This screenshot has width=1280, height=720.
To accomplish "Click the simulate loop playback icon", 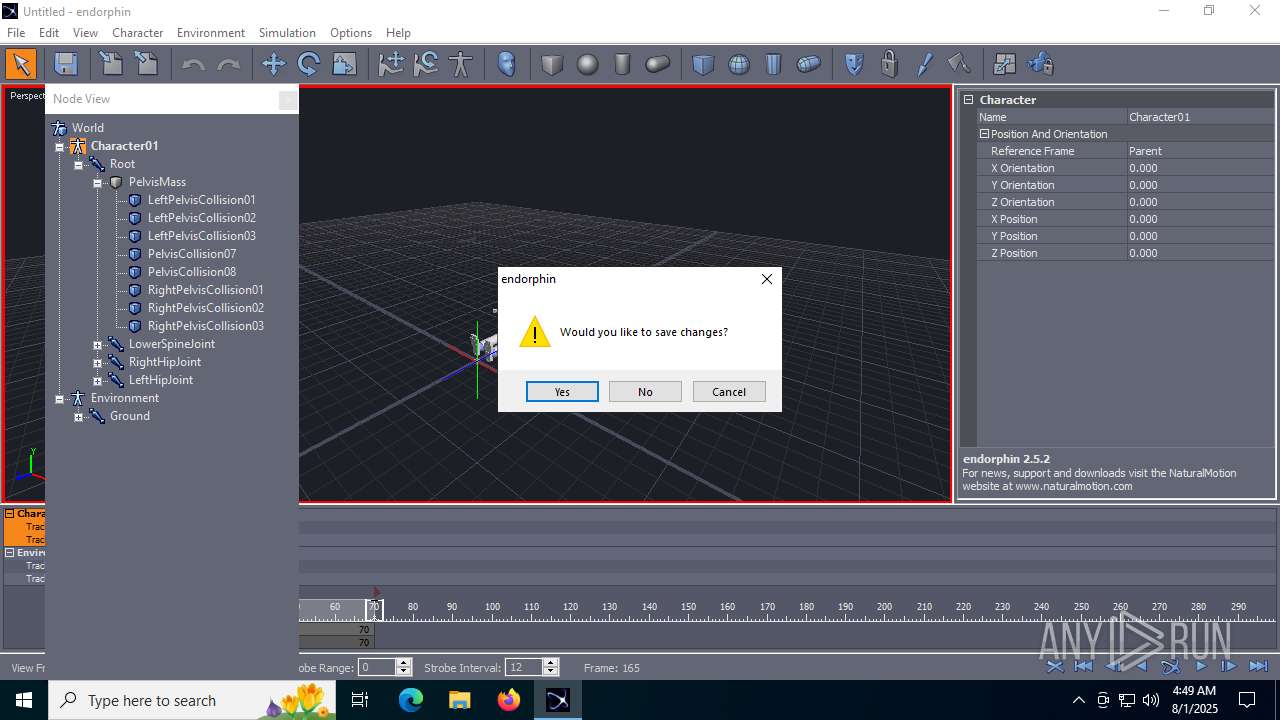I will (1171, 666).
